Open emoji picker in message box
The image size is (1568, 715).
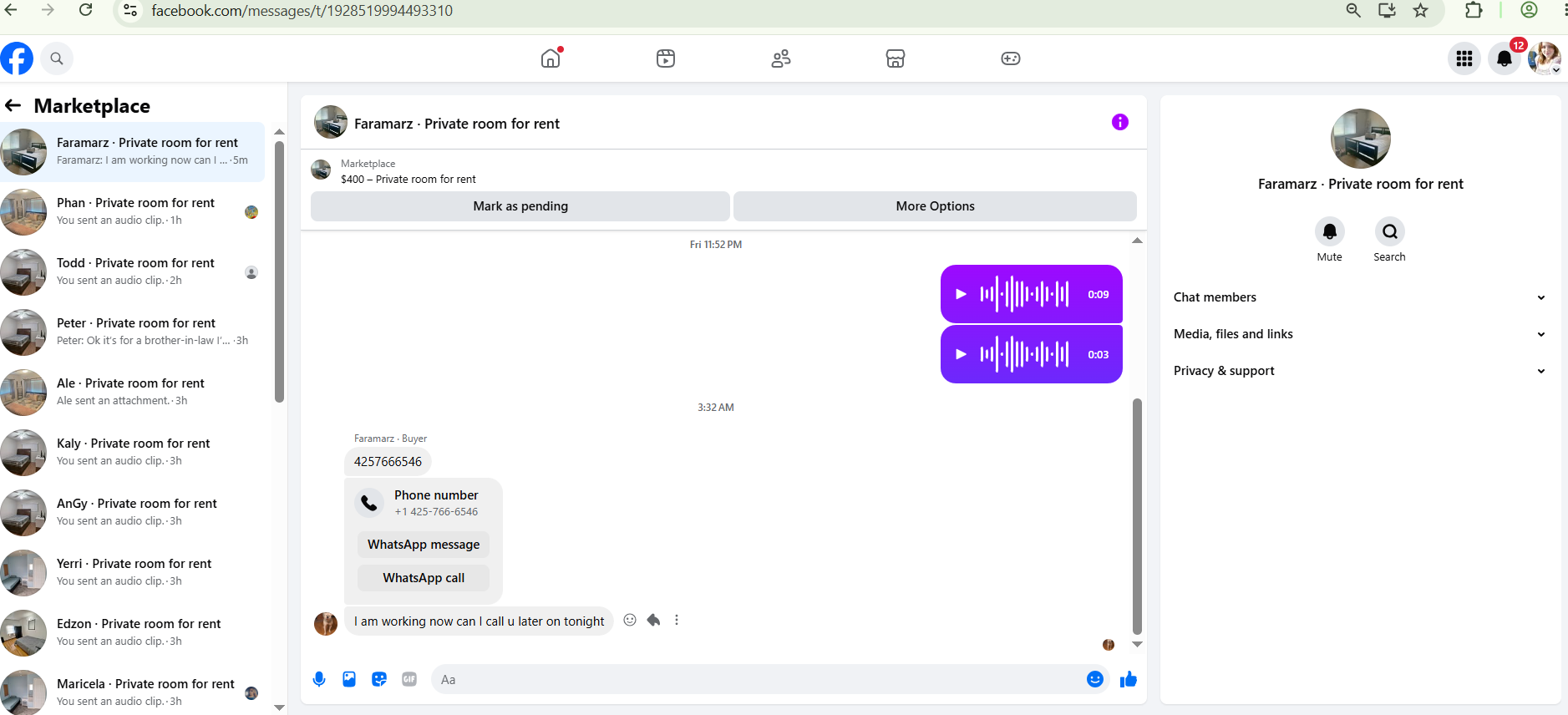point(1095,679)
